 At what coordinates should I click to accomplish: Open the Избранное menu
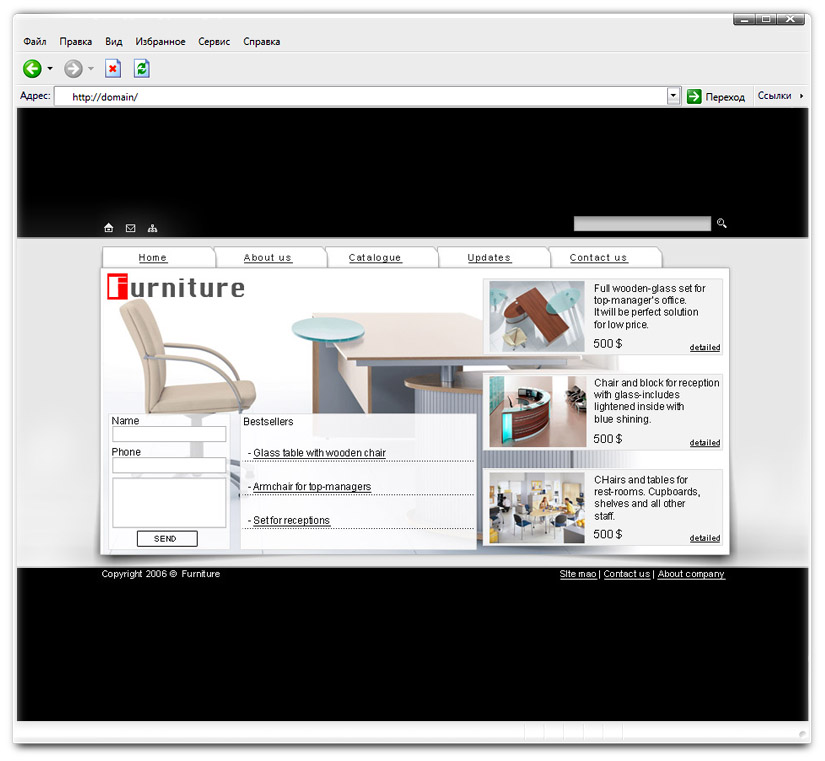pyautogui.click(x=160, y=42)
